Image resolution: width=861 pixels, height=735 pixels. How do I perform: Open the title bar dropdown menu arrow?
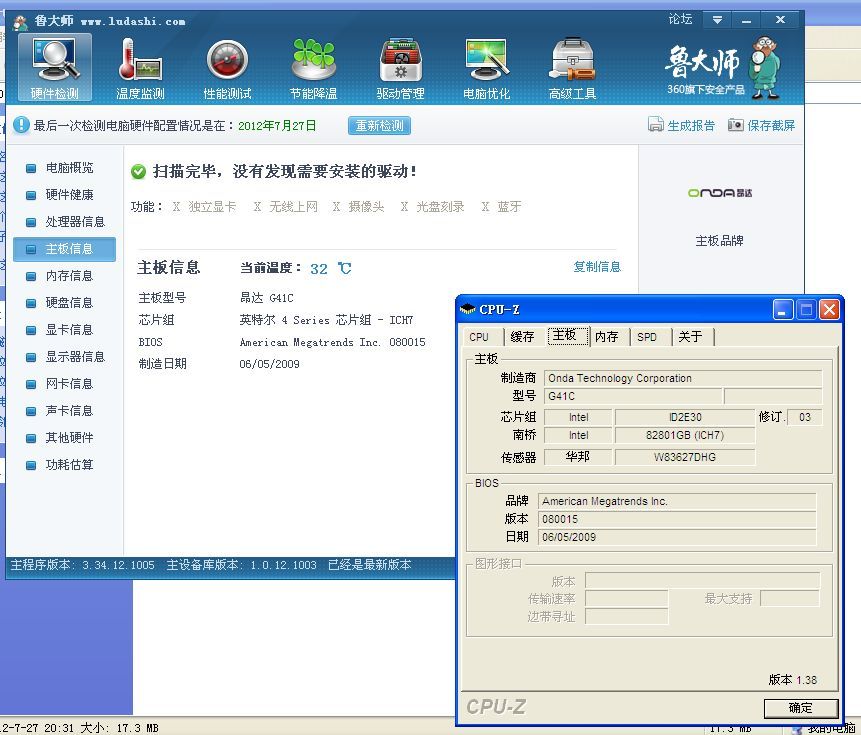[716, 20]
